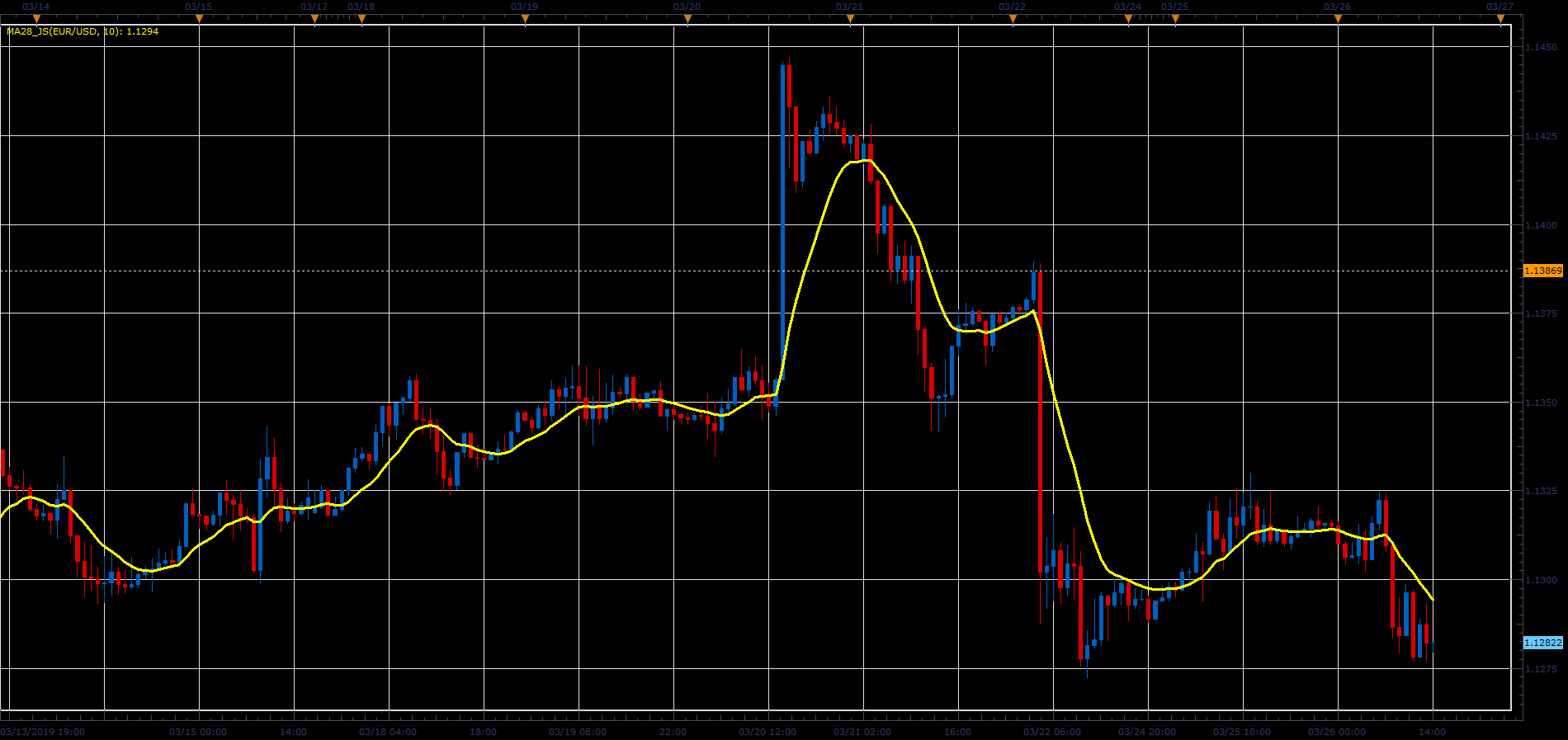The height and width of the screenshot is (740, 1568).
Task: Click the 03/17 day separator marker
Action: [x=314, y=19]
